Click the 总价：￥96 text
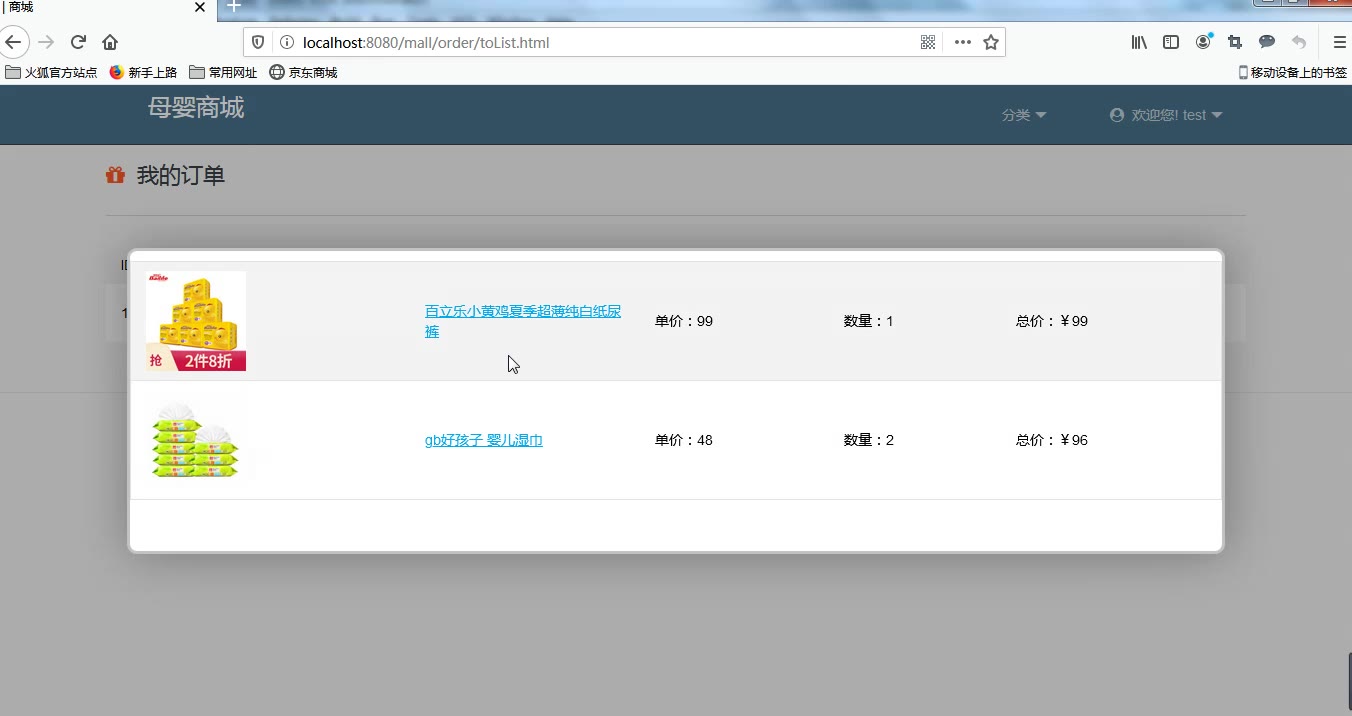Viewport: 1352px width, 716px height. [x=1052, y=440]
